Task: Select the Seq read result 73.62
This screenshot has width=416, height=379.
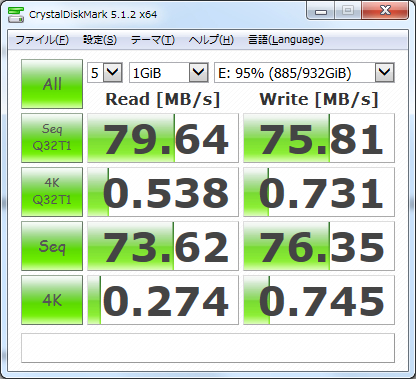Action: [x=163, y=246]
